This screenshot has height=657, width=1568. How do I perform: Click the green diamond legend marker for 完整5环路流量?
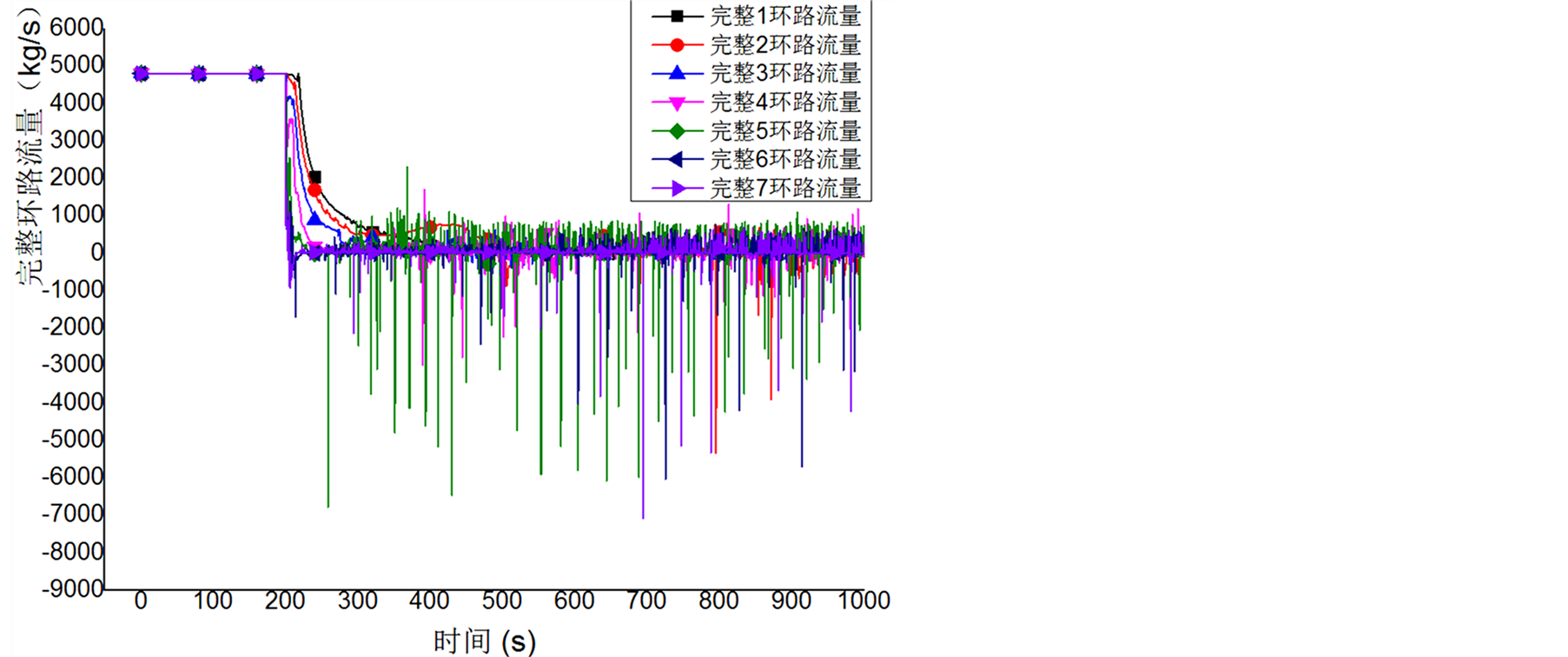pos(677,131)
